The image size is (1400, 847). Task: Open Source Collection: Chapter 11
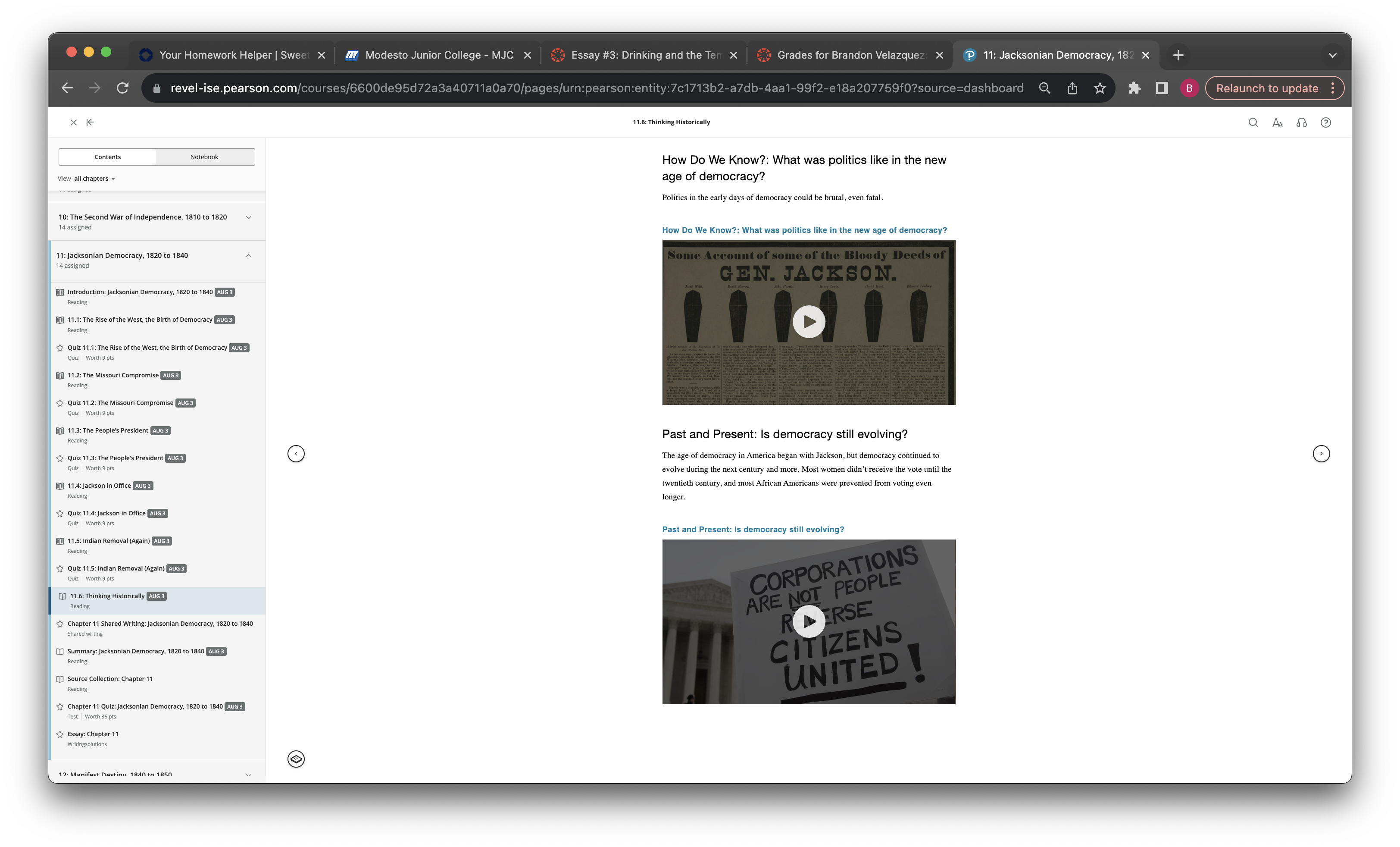tap(110, 679)
